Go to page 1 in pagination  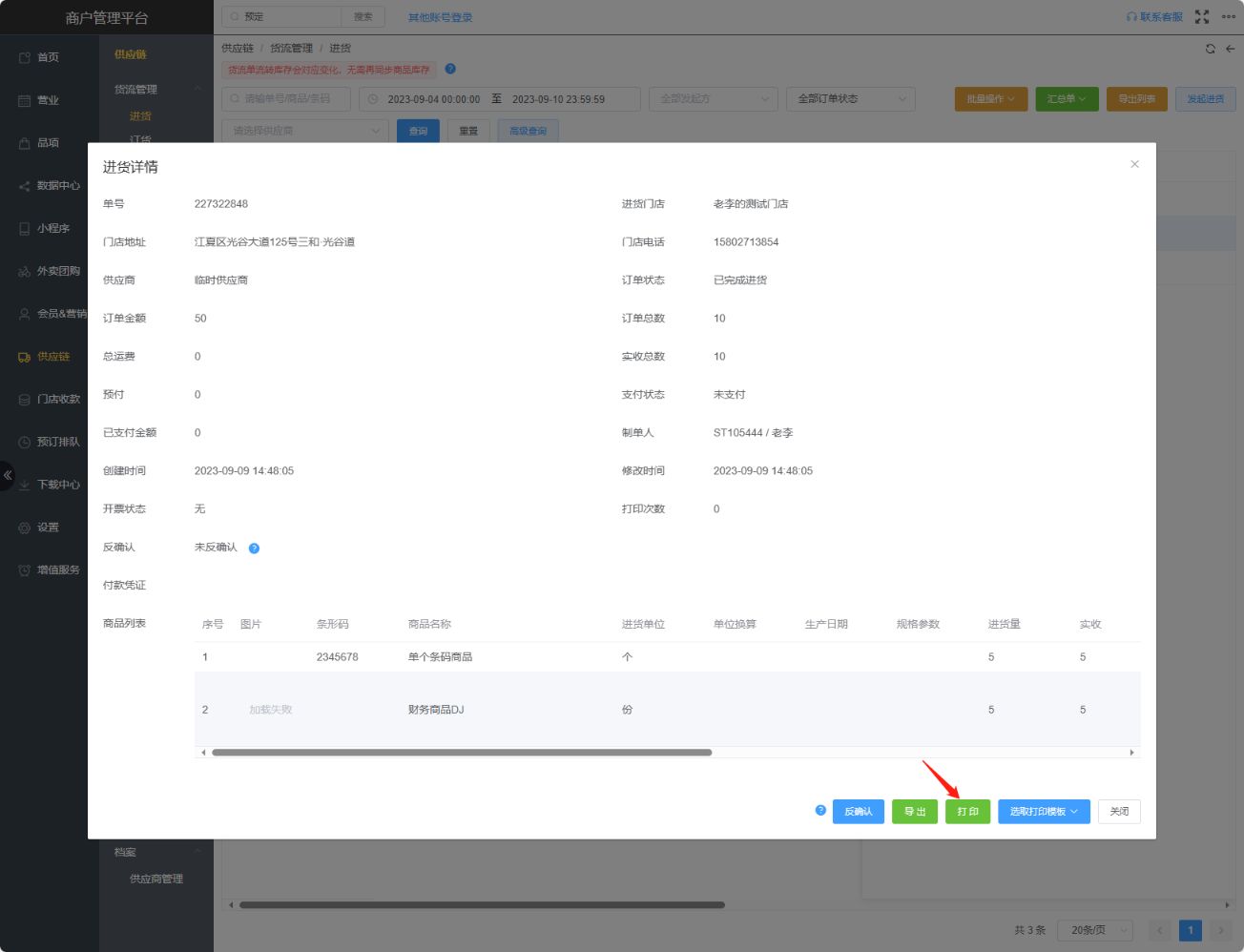tap(1191, 930)
